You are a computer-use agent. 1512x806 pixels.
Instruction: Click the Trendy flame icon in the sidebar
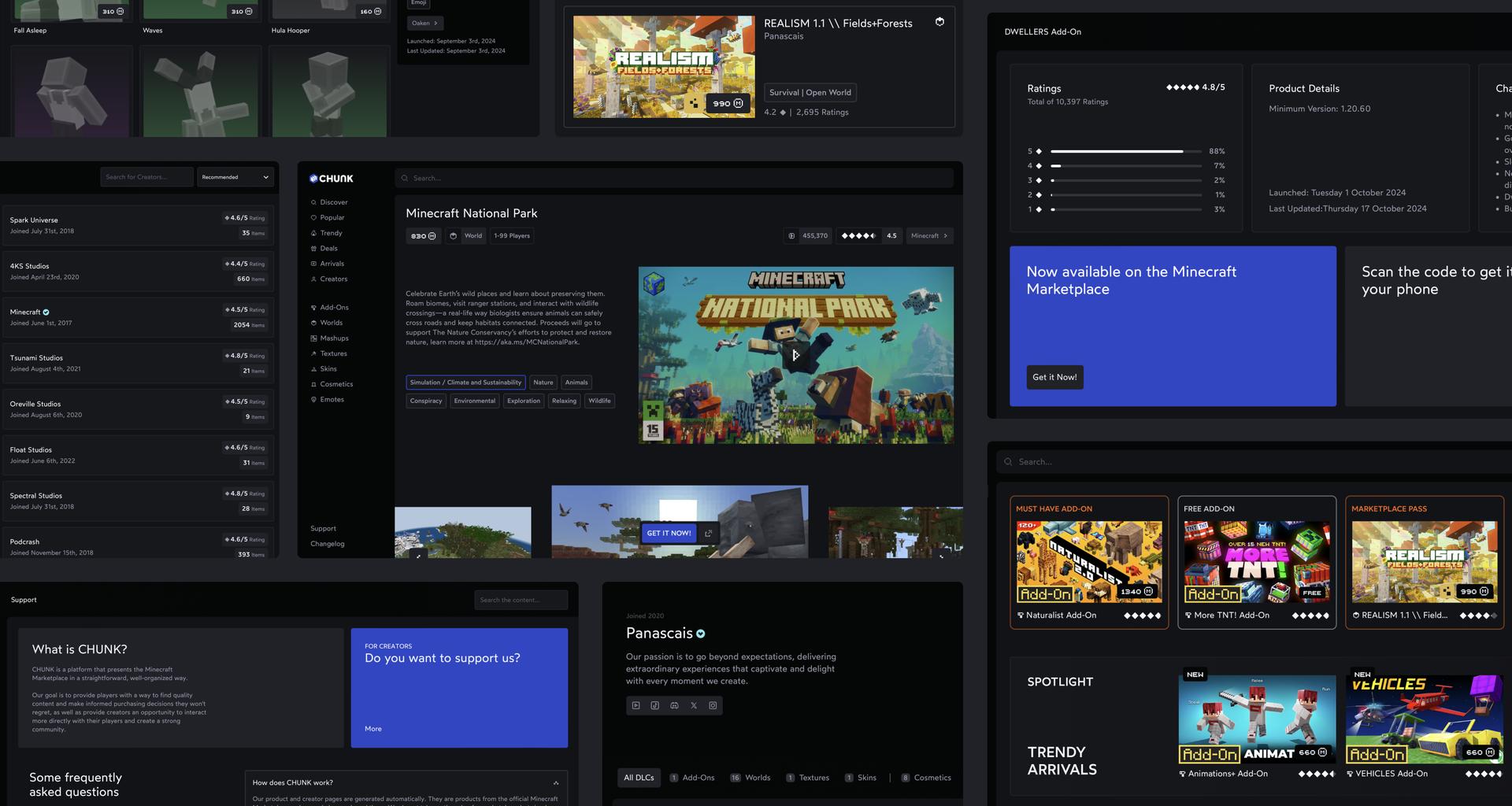pos(313,233)
